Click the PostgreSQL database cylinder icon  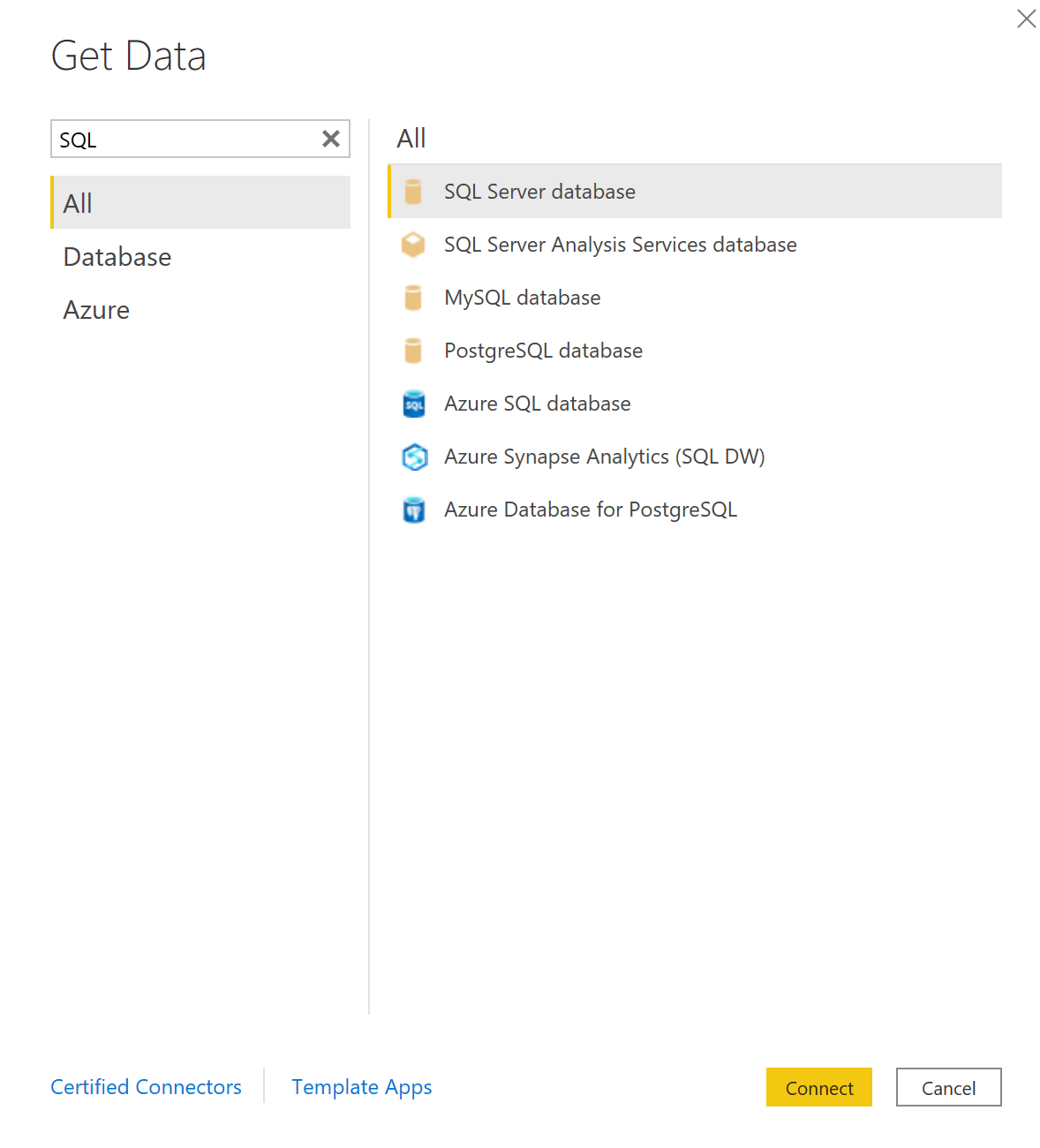coord(413,351)
